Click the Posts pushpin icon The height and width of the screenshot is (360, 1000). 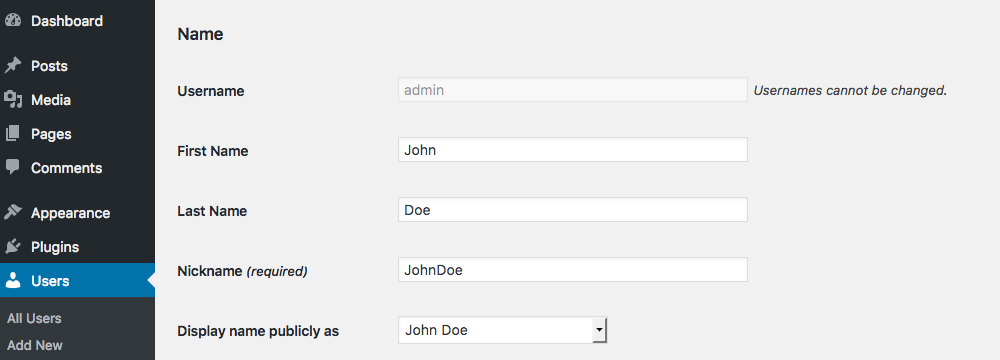point(13,66)
